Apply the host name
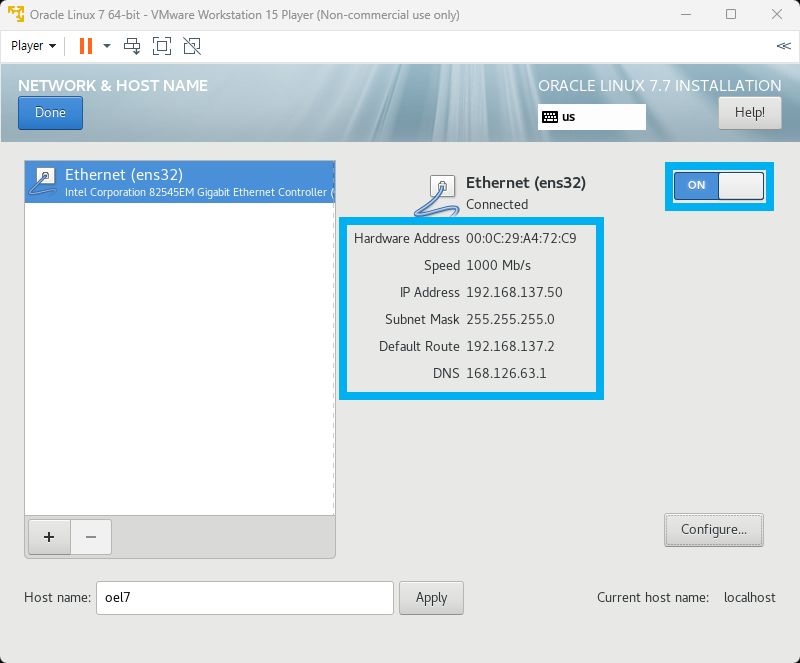The width and height of the screenshot is (800, 663). click(431, 598)
